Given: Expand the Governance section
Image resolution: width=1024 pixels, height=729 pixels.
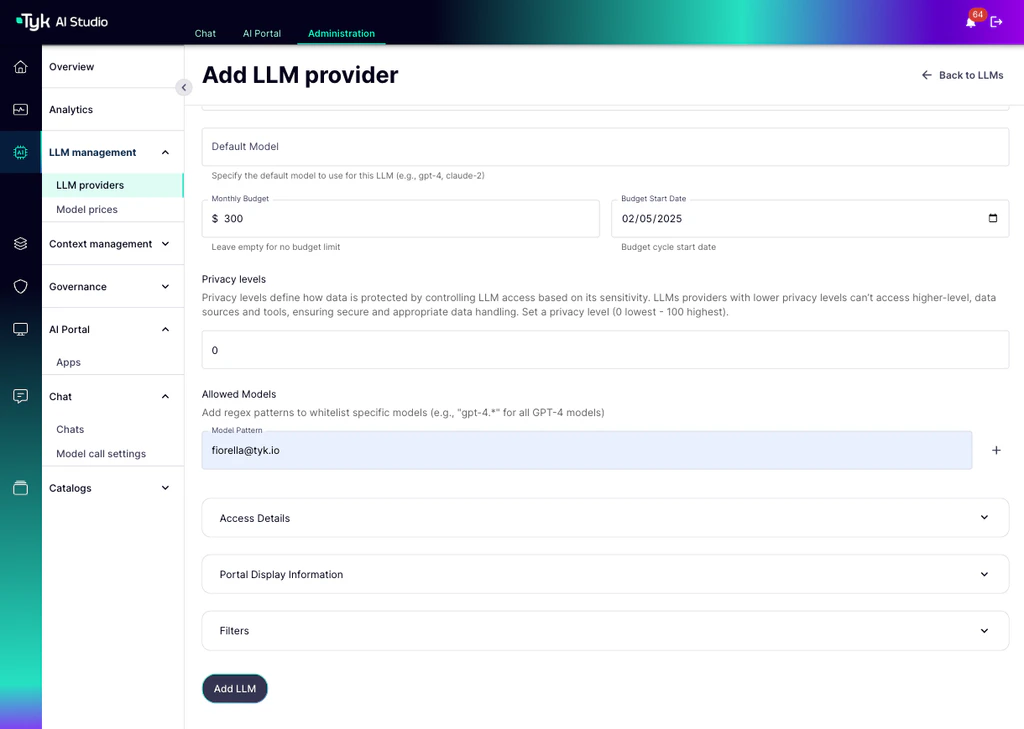Looking at the screenshot, I should [x=165, y=287].
